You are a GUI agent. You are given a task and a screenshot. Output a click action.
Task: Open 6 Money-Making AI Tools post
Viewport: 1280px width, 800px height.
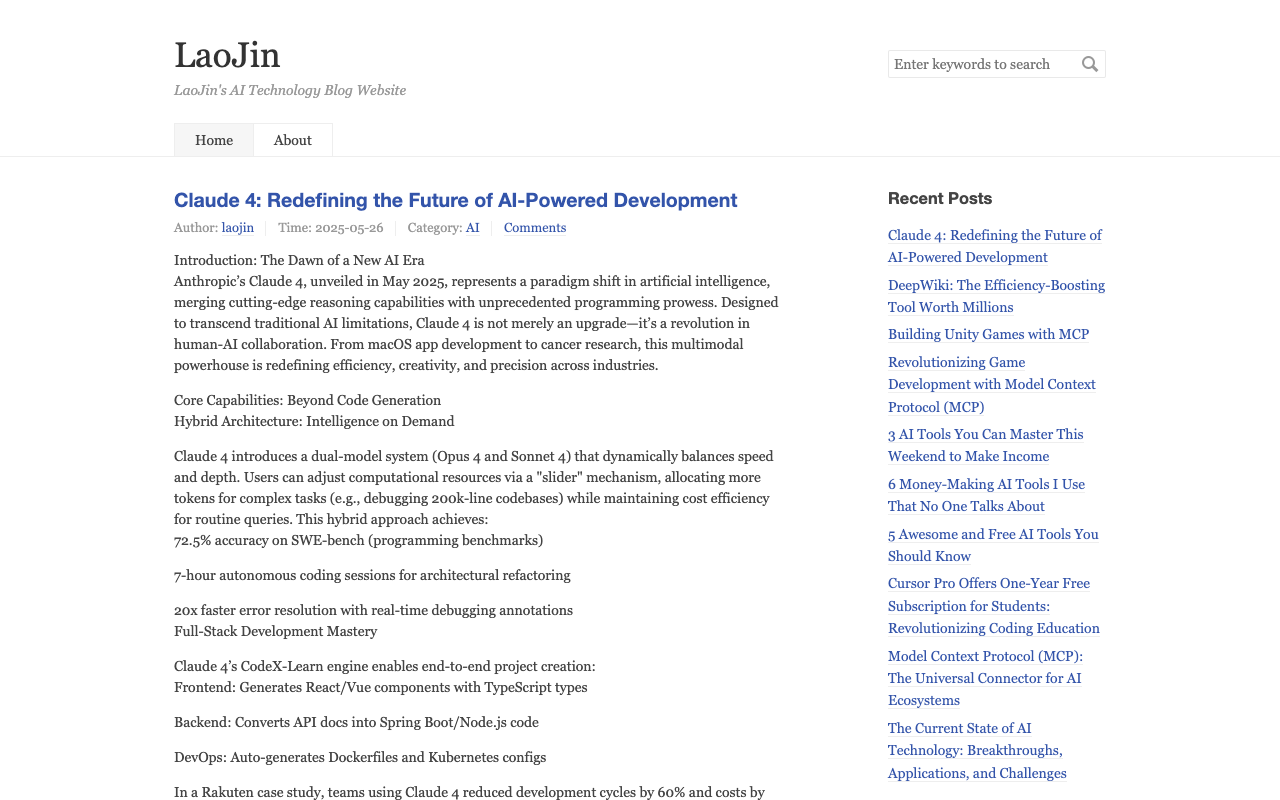pos(986,495)
